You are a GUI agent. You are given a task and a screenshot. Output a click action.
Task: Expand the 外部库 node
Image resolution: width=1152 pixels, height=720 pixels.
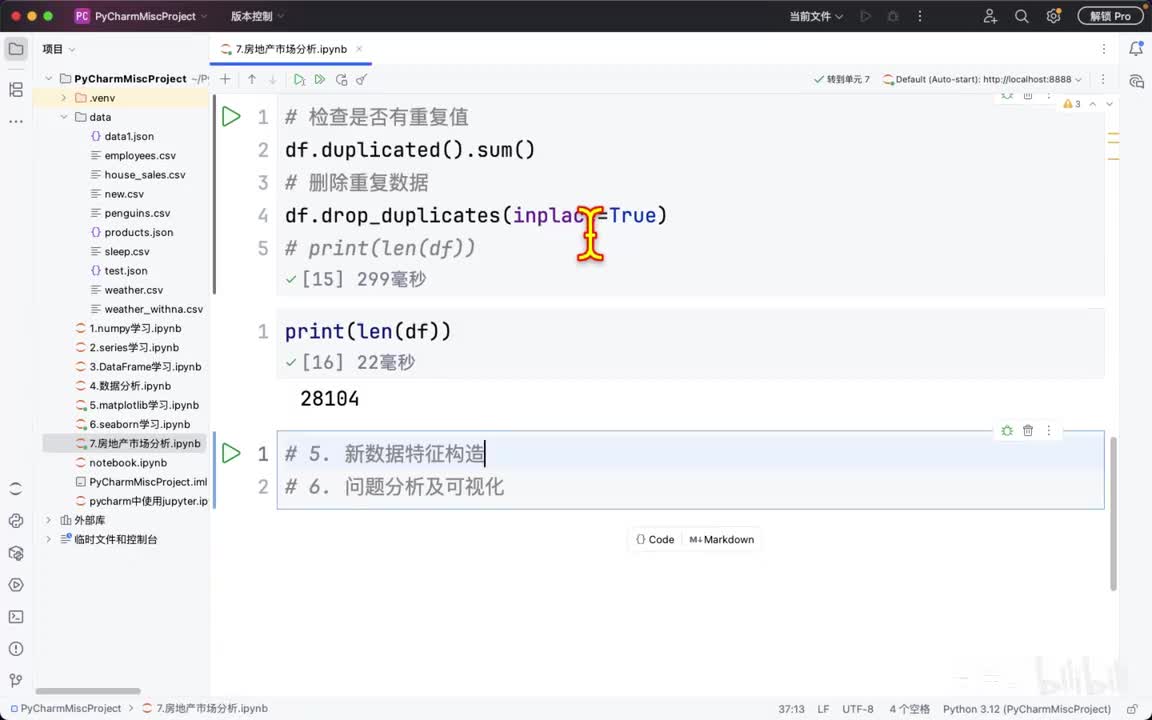click(48, 520)
